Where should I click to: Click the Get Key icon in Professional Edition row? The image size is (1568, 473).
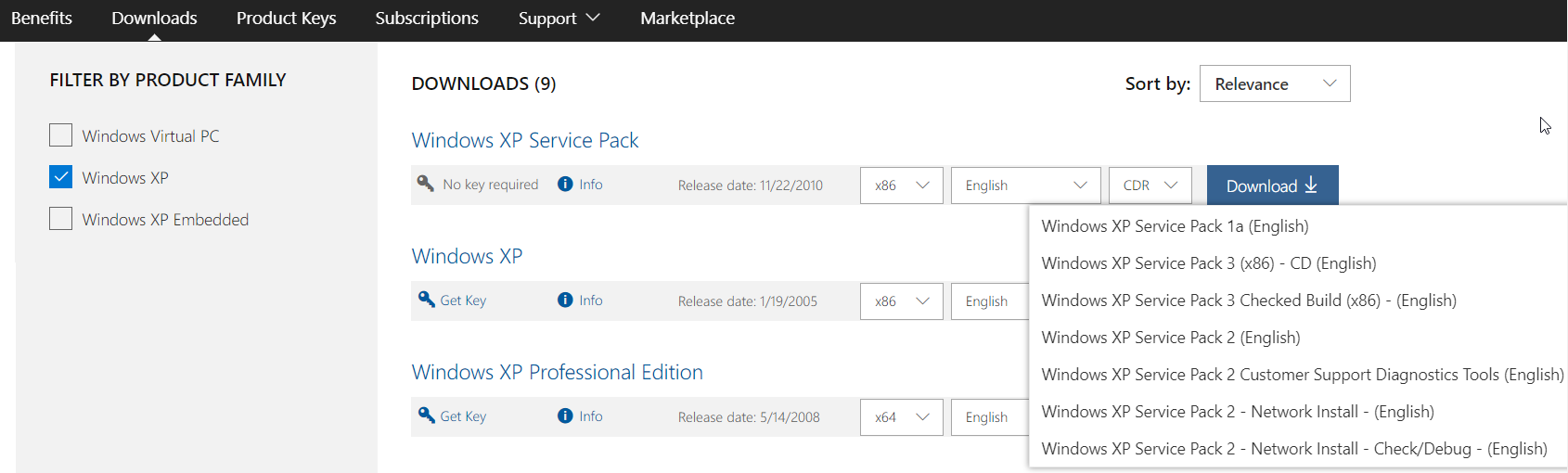[x=427, y=415]
